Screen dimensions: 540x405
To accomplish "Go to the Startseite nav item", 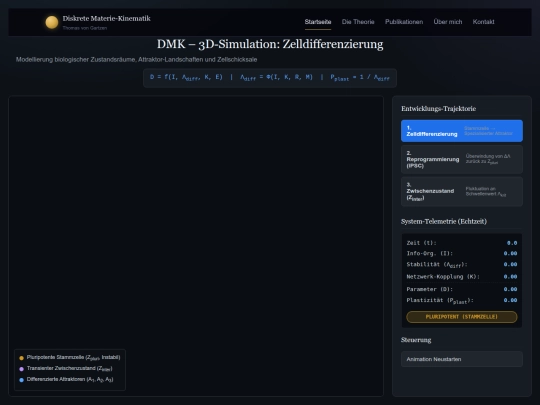I will tap(318, 22).
